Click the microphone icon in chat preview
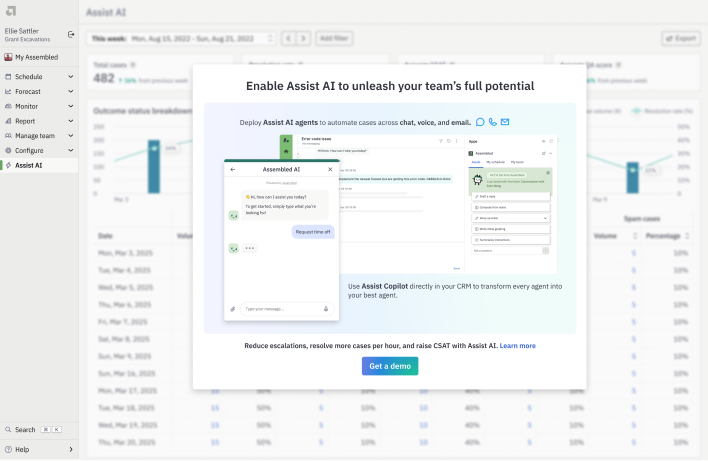 coord(326,309)
